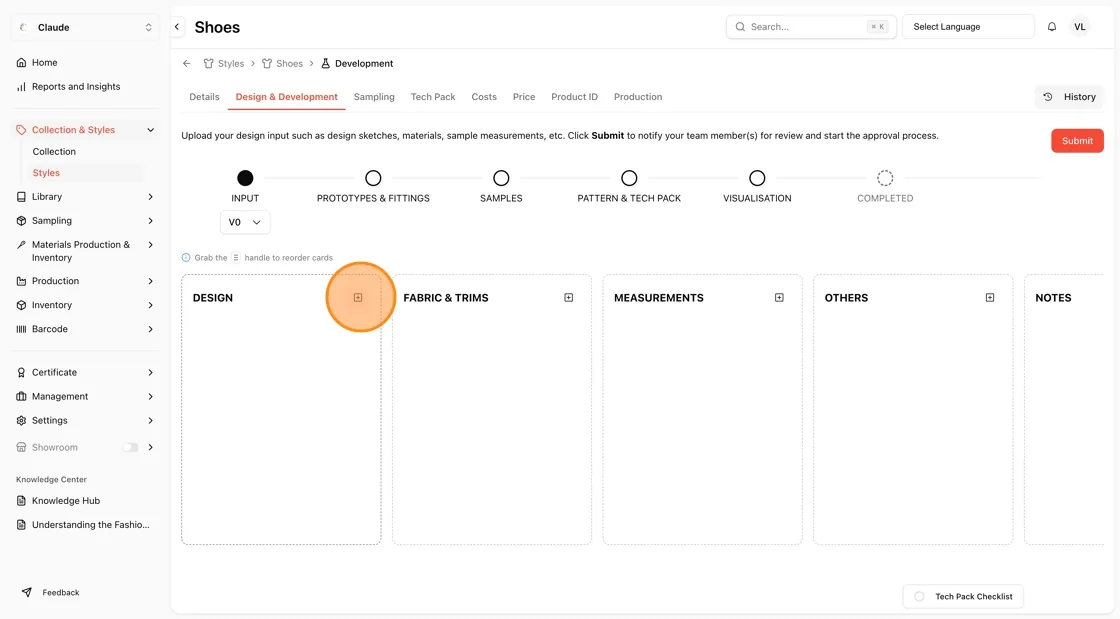Click the Certificate ribbon icon
The image size is (1120, 619).
click(21, 373)
